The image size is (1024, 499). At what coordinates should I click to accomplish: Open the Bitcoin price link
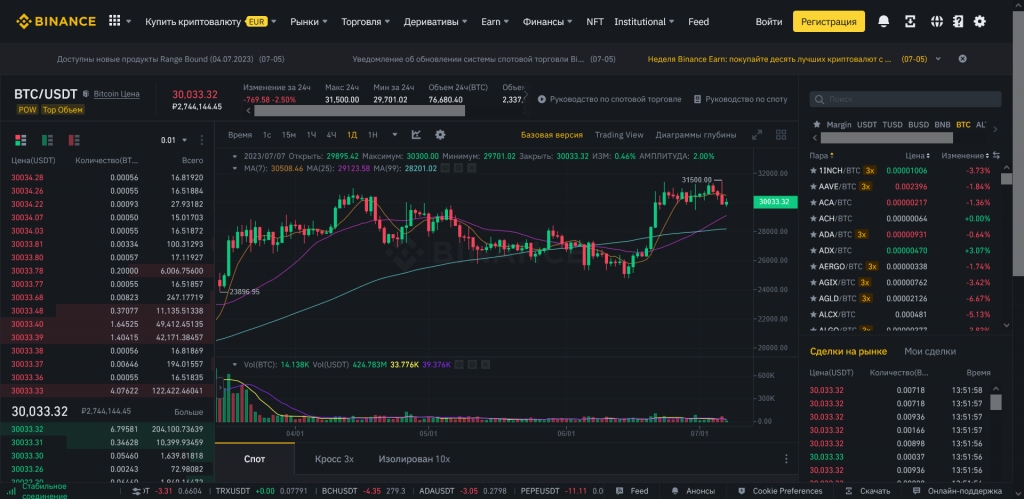pyautogui.click(x=117, y=94)
